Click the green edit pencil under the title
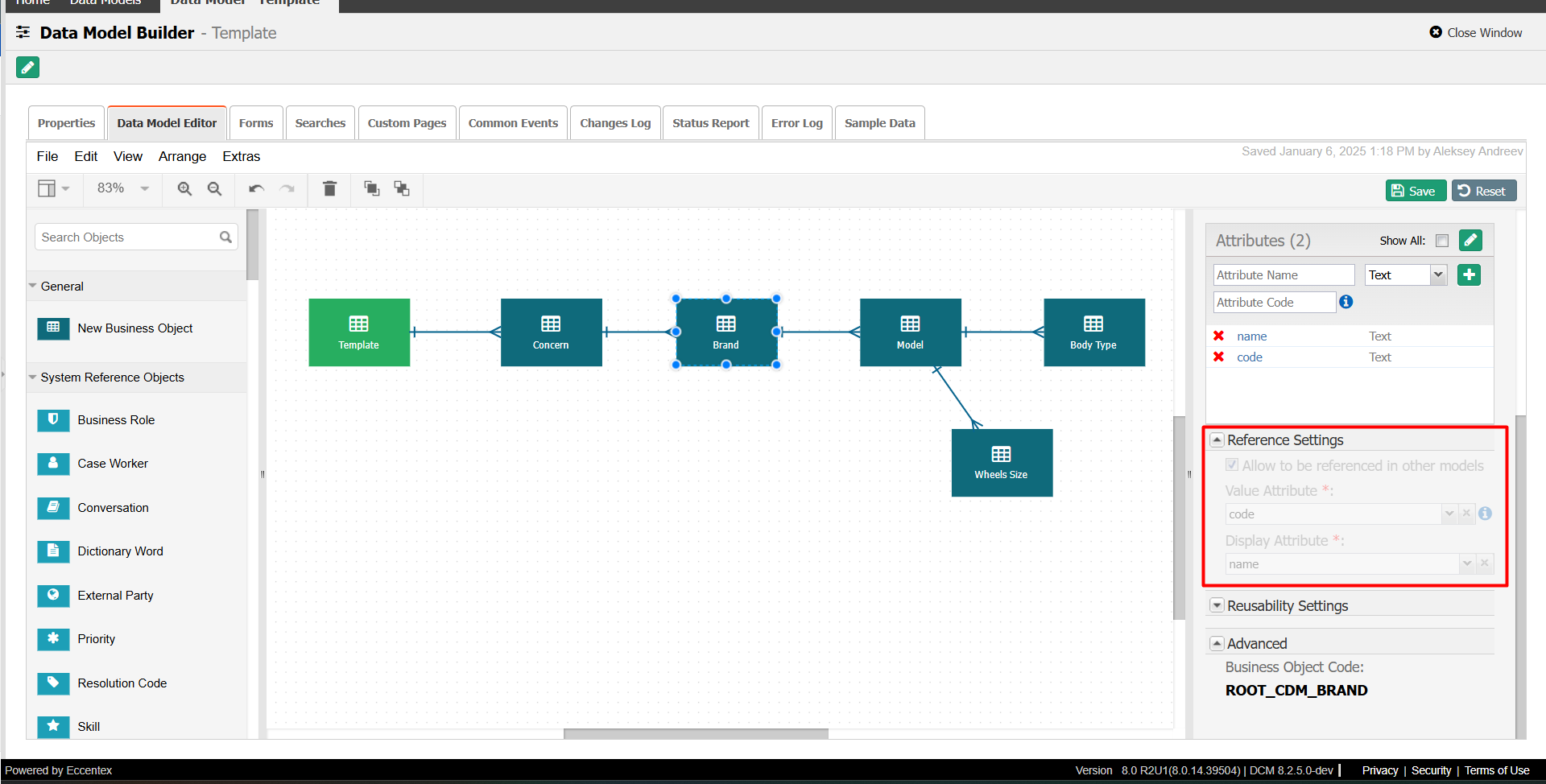1546x784 pixels. coord(27,68)
